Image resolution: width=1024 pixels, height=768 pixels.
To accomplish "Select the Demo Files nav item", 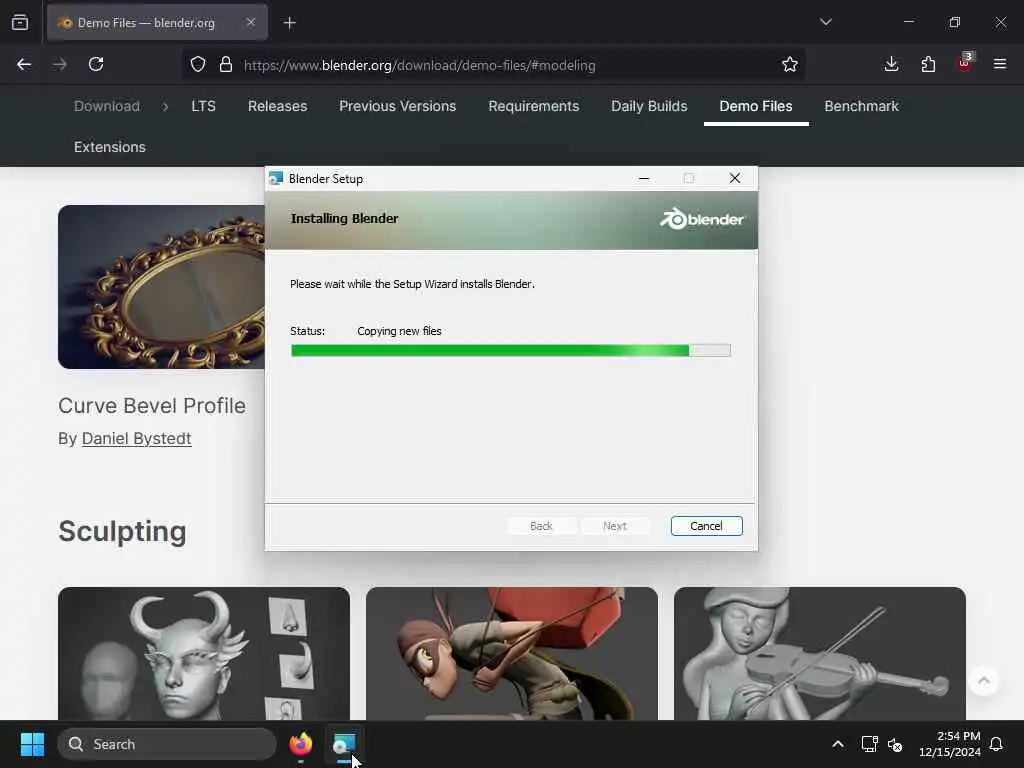I will 756,106.
